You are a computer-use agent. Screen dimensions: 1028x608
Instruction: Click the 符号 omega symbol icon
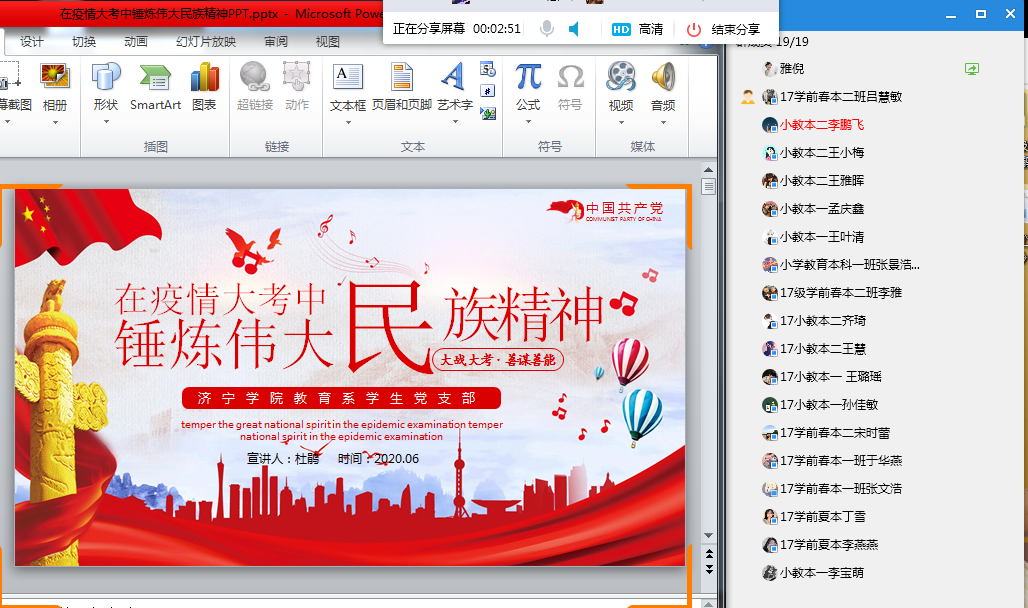point(570,78)
